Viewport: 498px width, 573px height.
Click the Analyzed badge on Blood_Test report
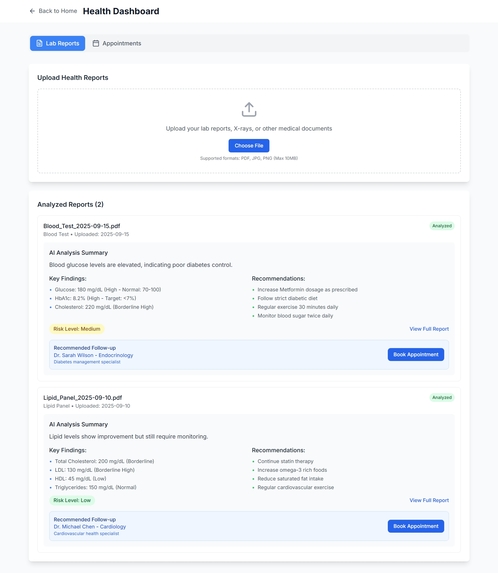[442, 226]
